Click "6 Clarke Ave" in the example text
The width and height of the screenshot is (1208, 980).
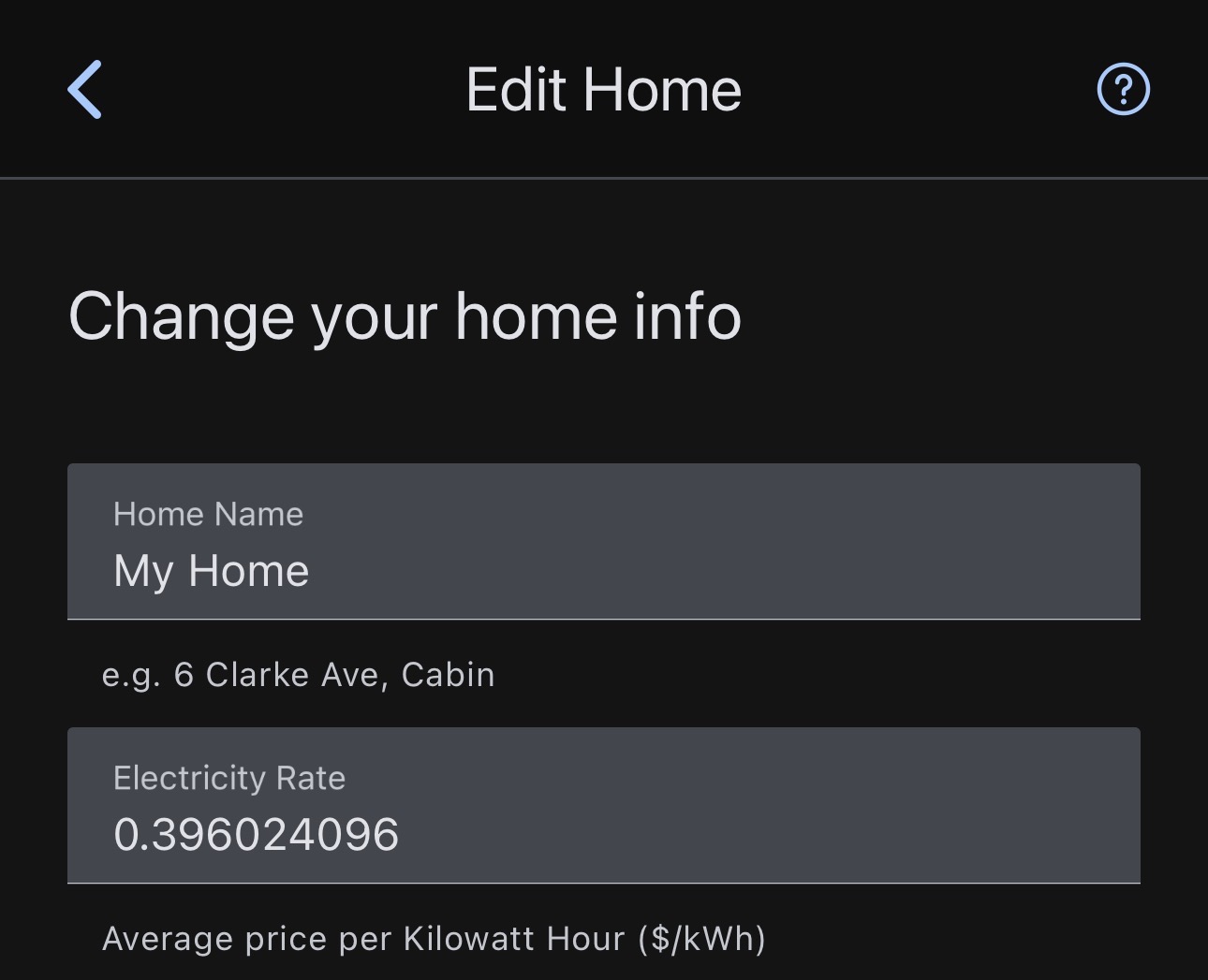(x=281, y=675)
